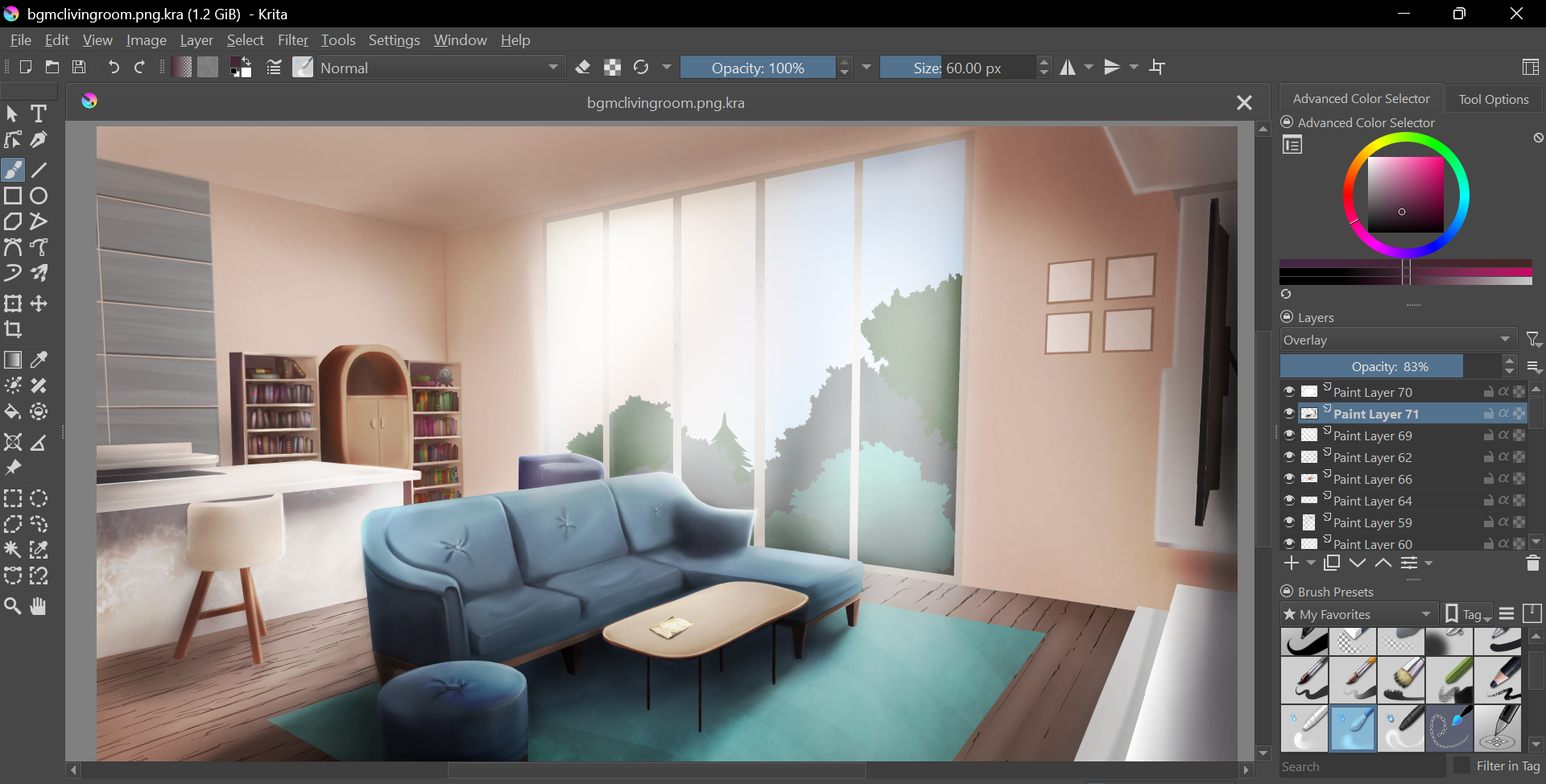The width and height of the screenshot is (1546, 784).
Task: Duplicate the selected layer
Action: point(1332,563)
